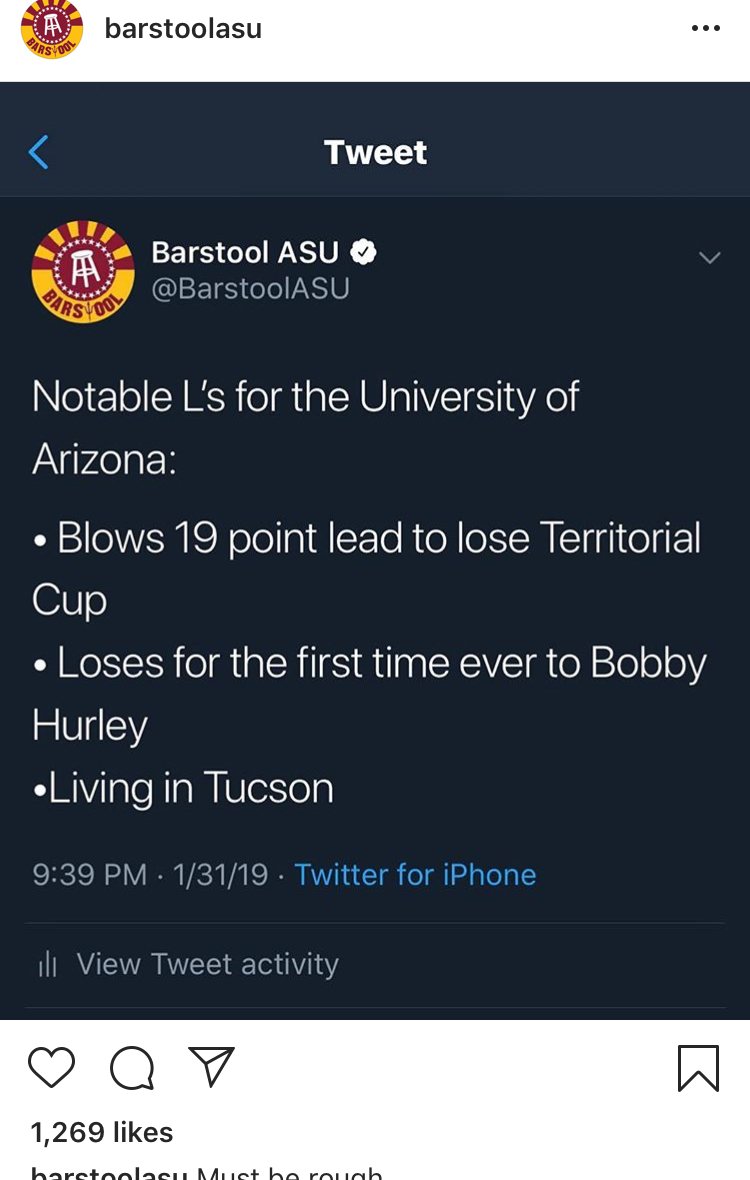750x1180 pixels.
Task: Click the verified badge next to Barstool ASU
Action: point(363,252)
